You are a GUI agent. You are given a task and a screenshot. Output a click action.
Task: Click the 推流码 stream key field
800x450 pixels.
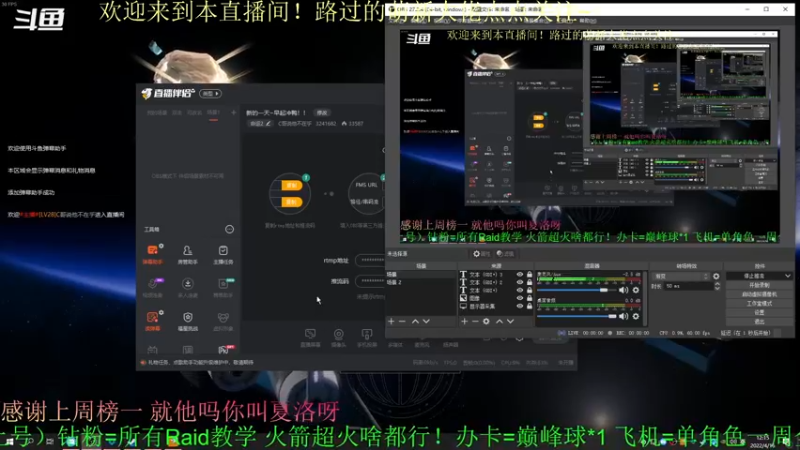pyautogui.click(x=370, y=281)
